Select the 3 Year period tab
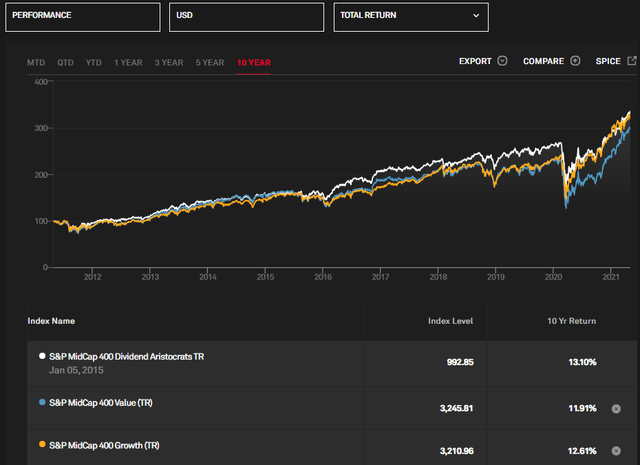The image size is (640, 465). click(169, 63)
